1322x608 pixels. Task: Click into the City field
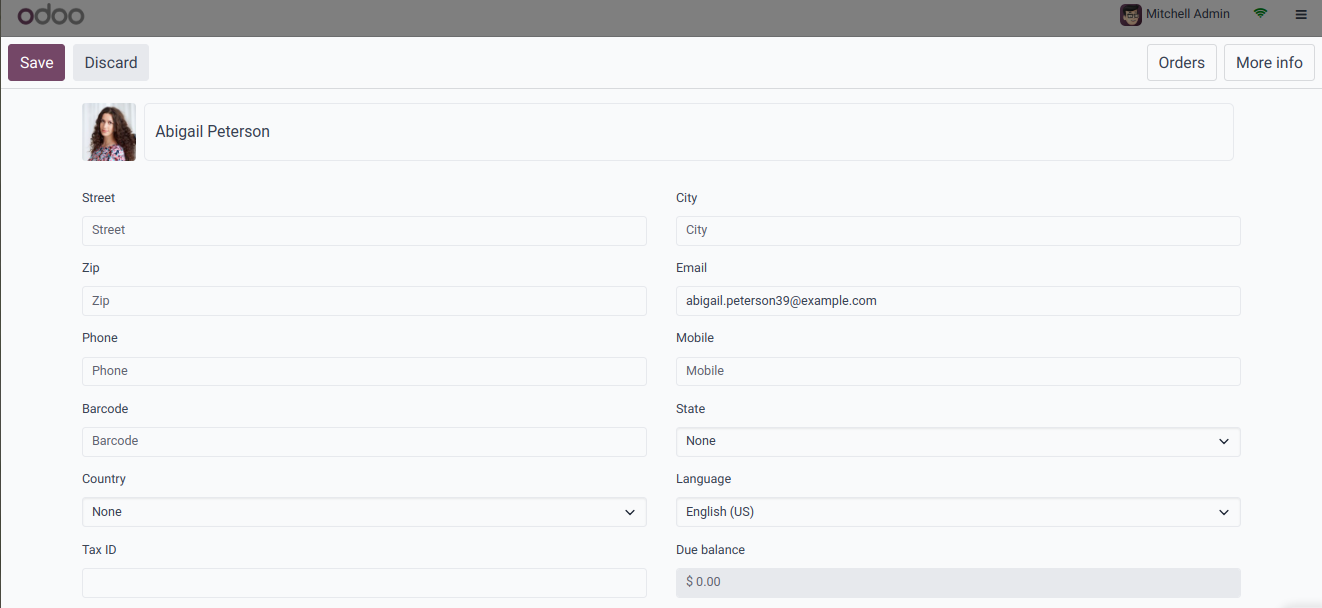pos(958,230)
